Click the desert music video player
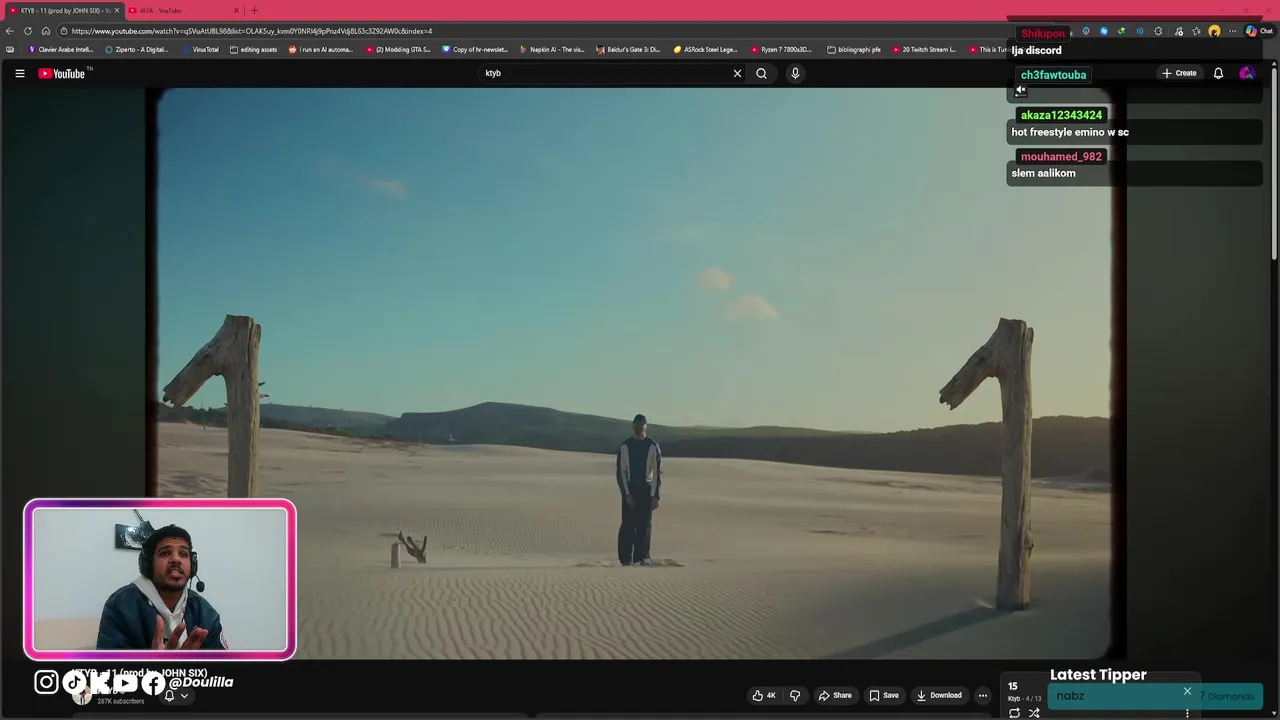 tap(634, 372)
